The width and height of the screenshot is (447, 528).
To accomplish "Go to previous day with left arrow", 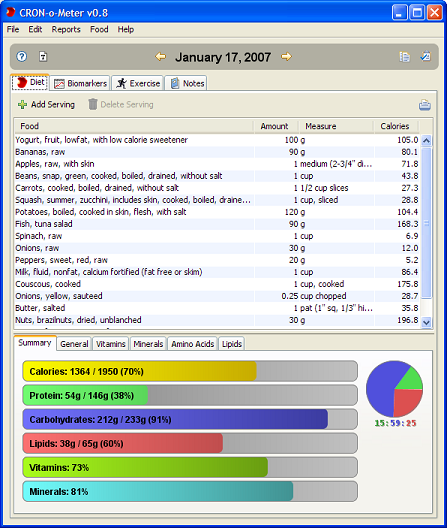I will (x=161, y=57).
